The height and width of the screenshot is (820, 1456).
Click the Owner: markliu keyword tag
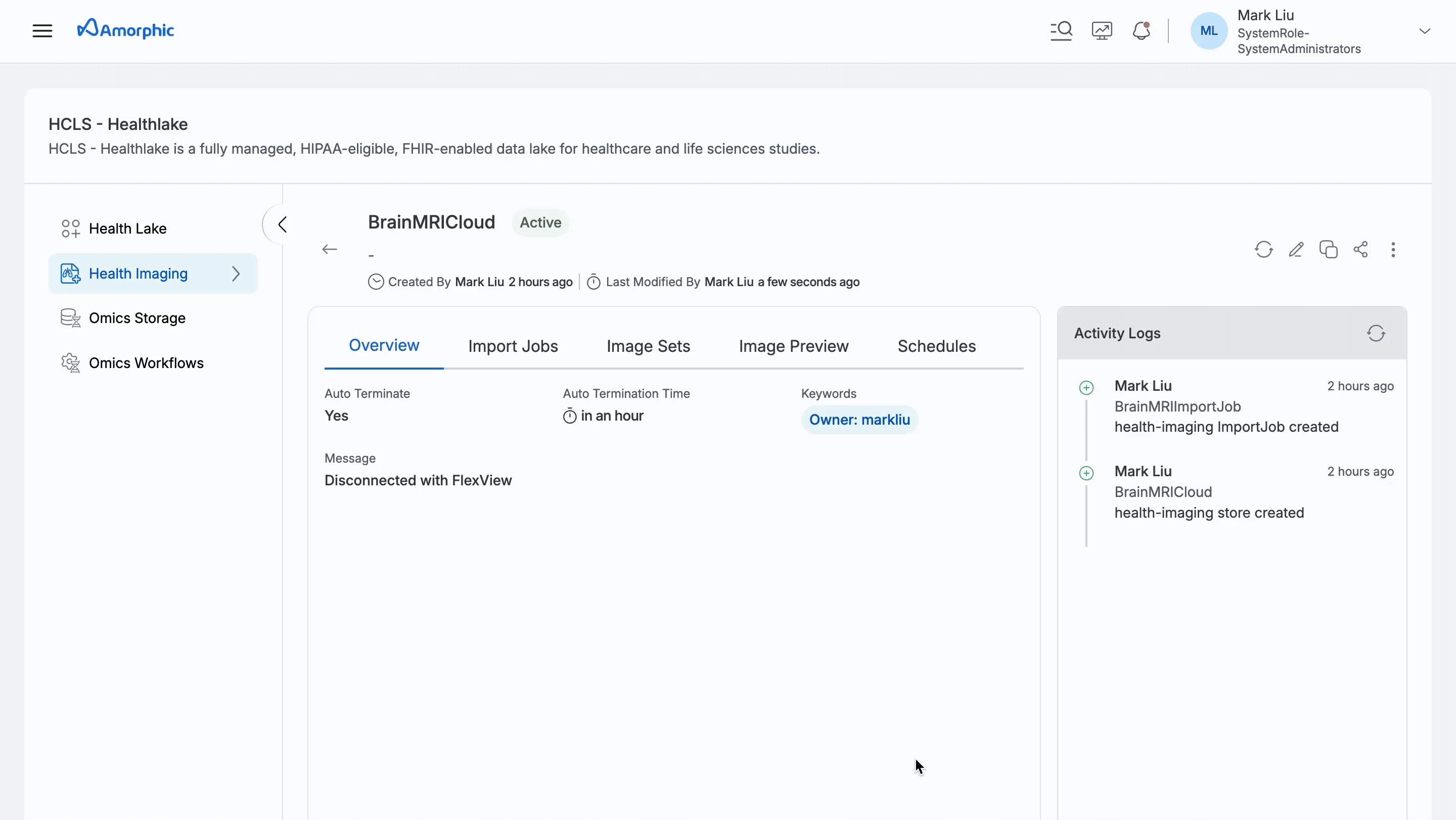tap(859, 420)
